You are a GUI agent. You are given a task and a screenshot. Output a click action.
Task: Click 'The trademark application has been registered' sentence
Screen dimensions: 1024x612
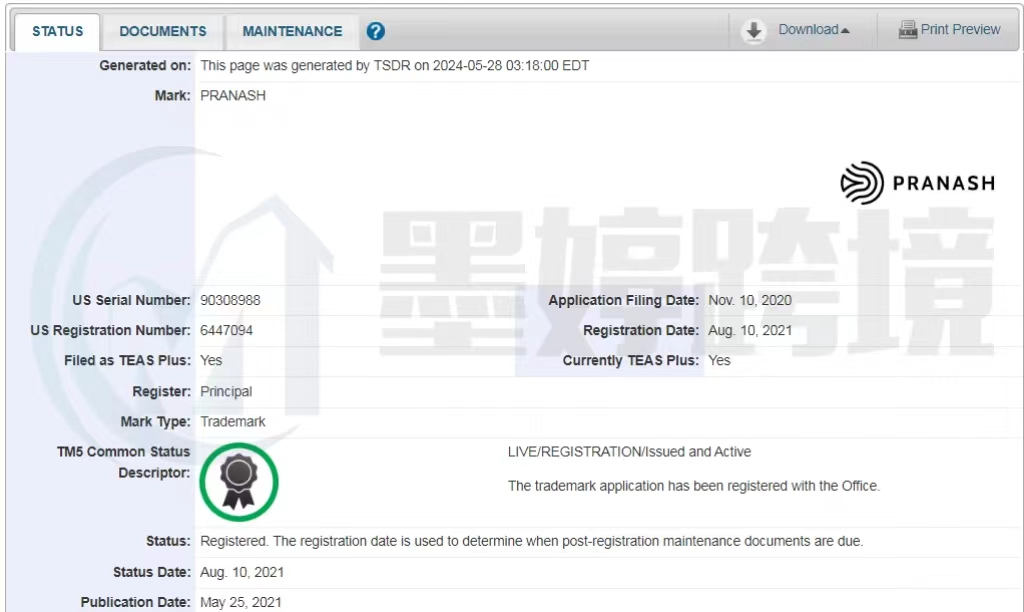694,486
